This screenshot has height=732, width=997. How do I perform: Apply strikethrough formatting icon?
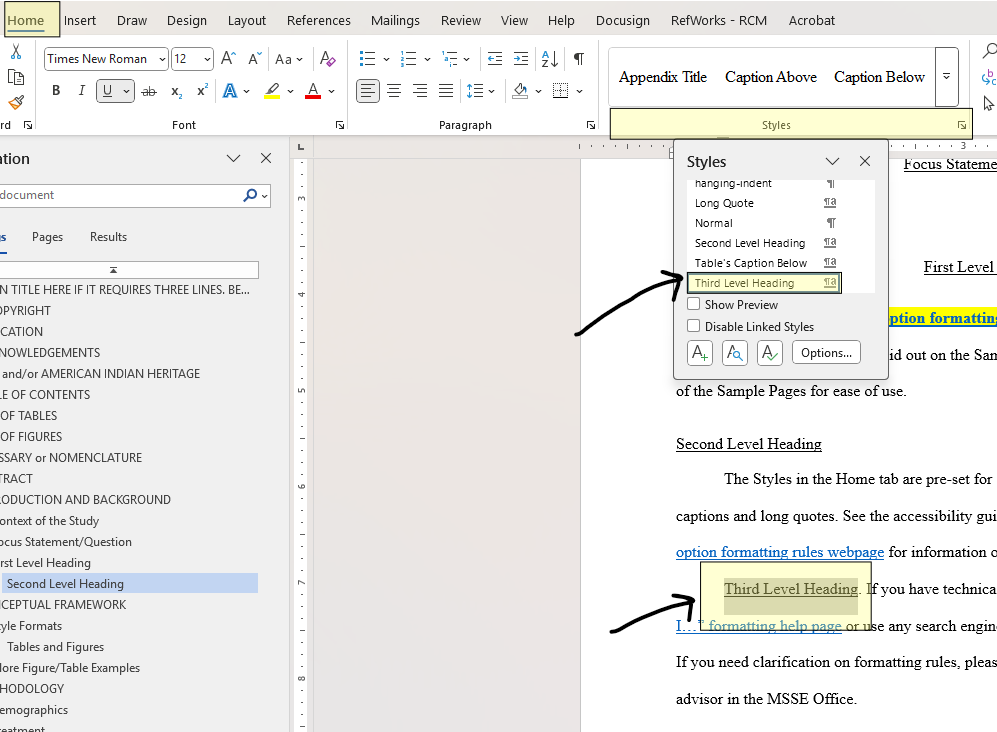(150, 90)
